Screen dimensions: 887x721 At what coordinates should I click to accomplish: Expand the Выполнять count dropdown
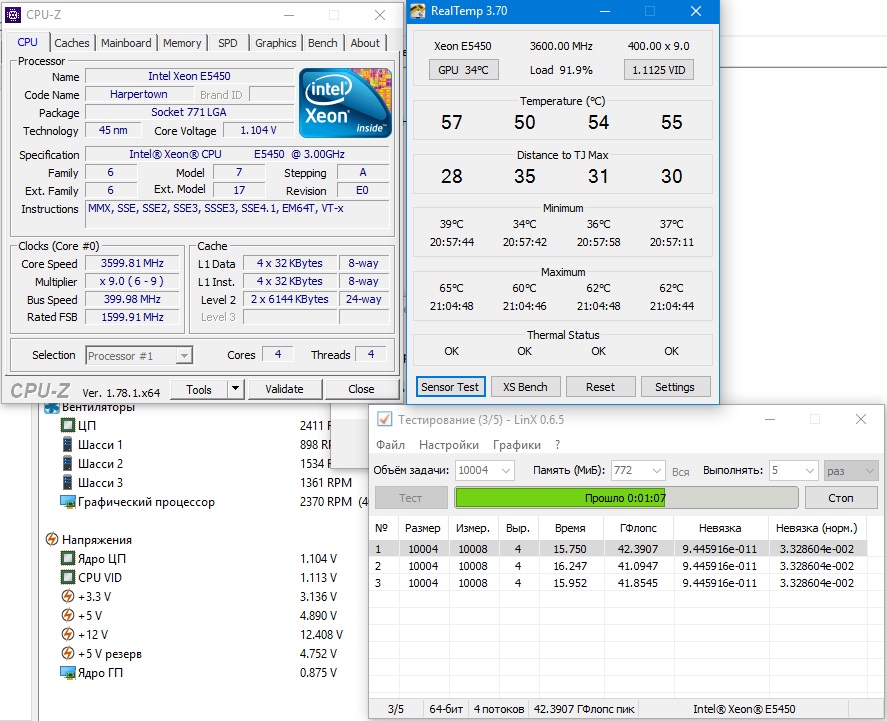point(810,470)
